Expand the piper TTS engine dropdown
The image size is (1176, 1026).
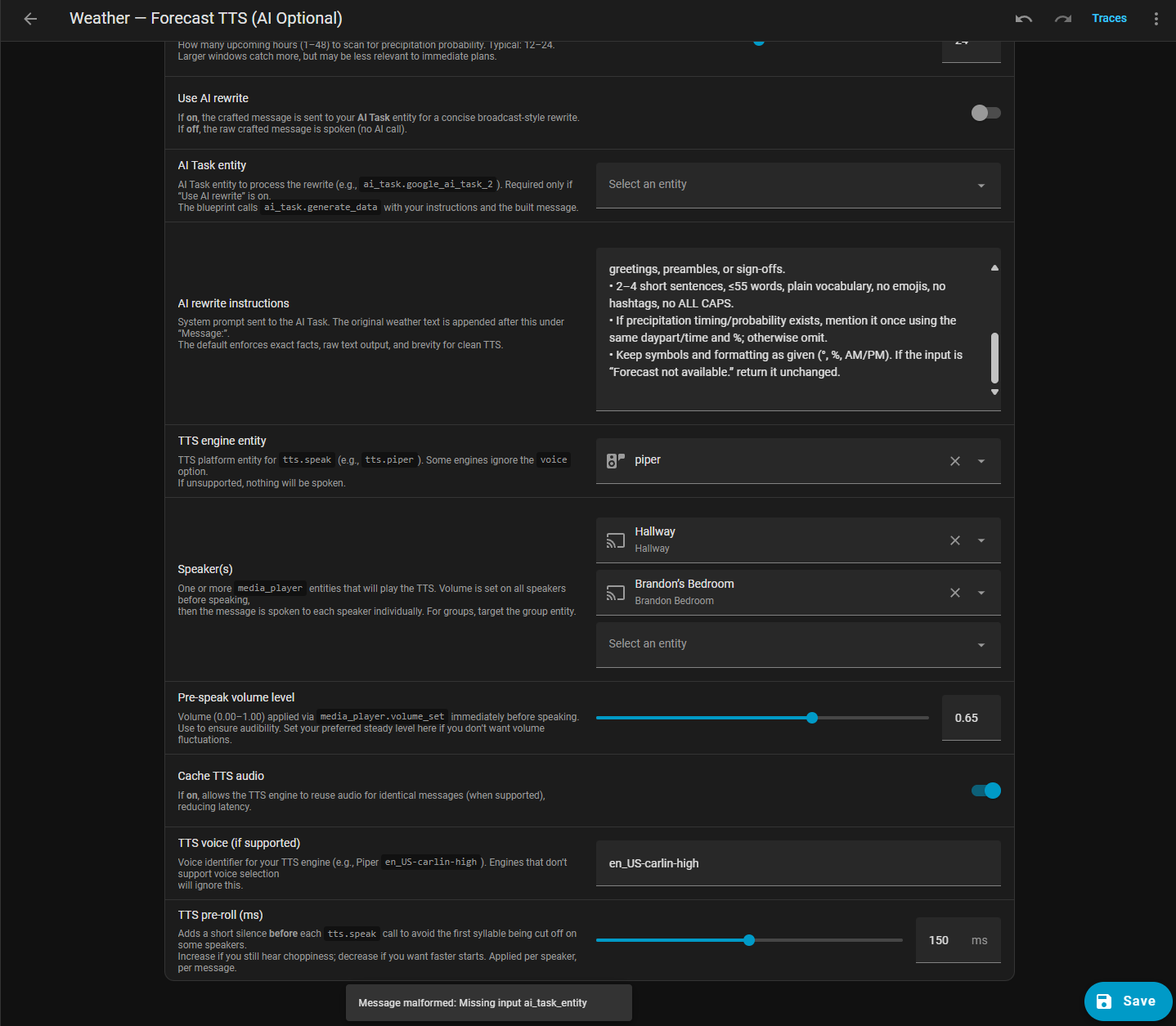click(981, 461)
